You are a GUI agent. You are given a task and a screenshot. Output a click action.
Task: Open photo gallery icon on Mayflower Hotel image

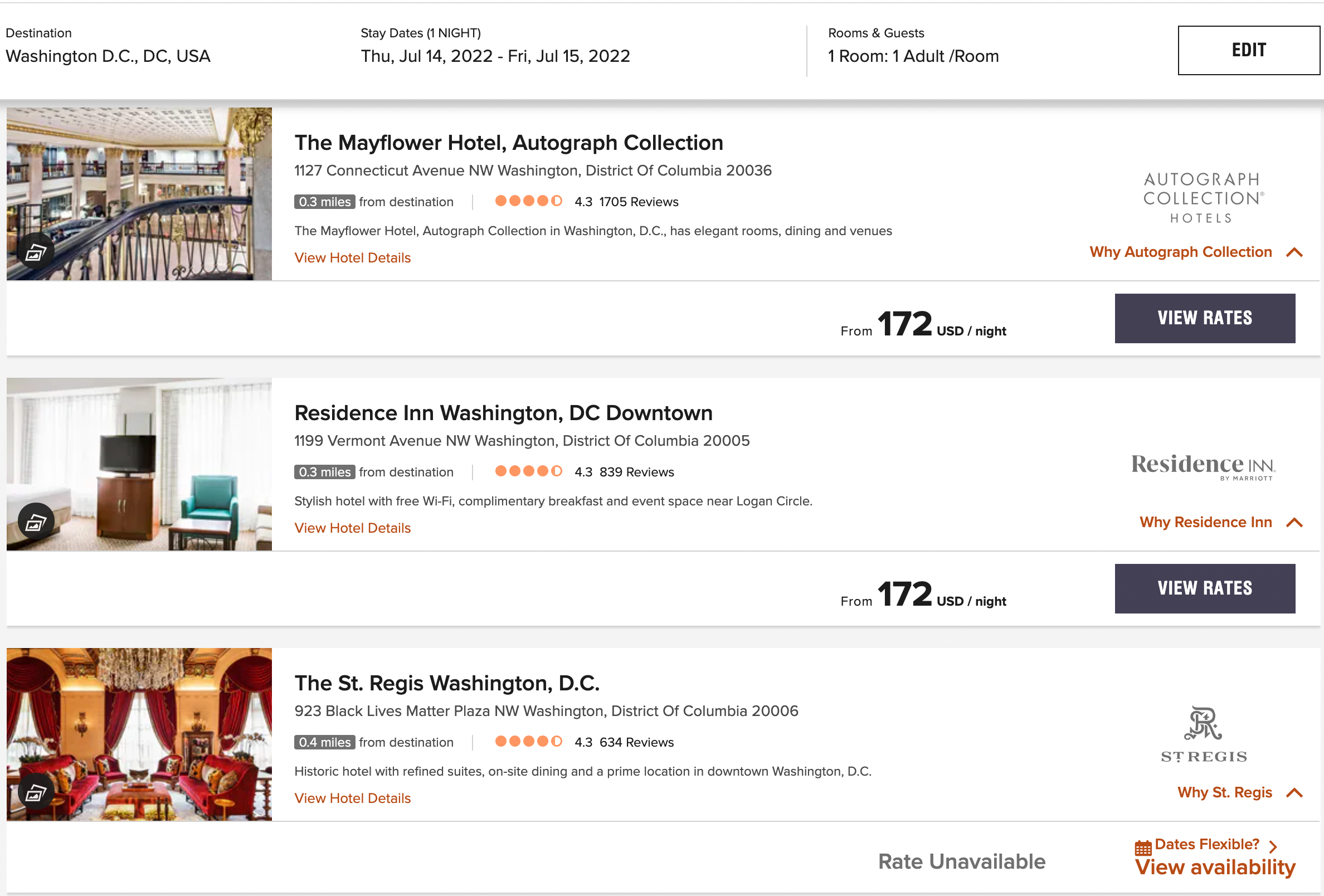tap(36, 251)
